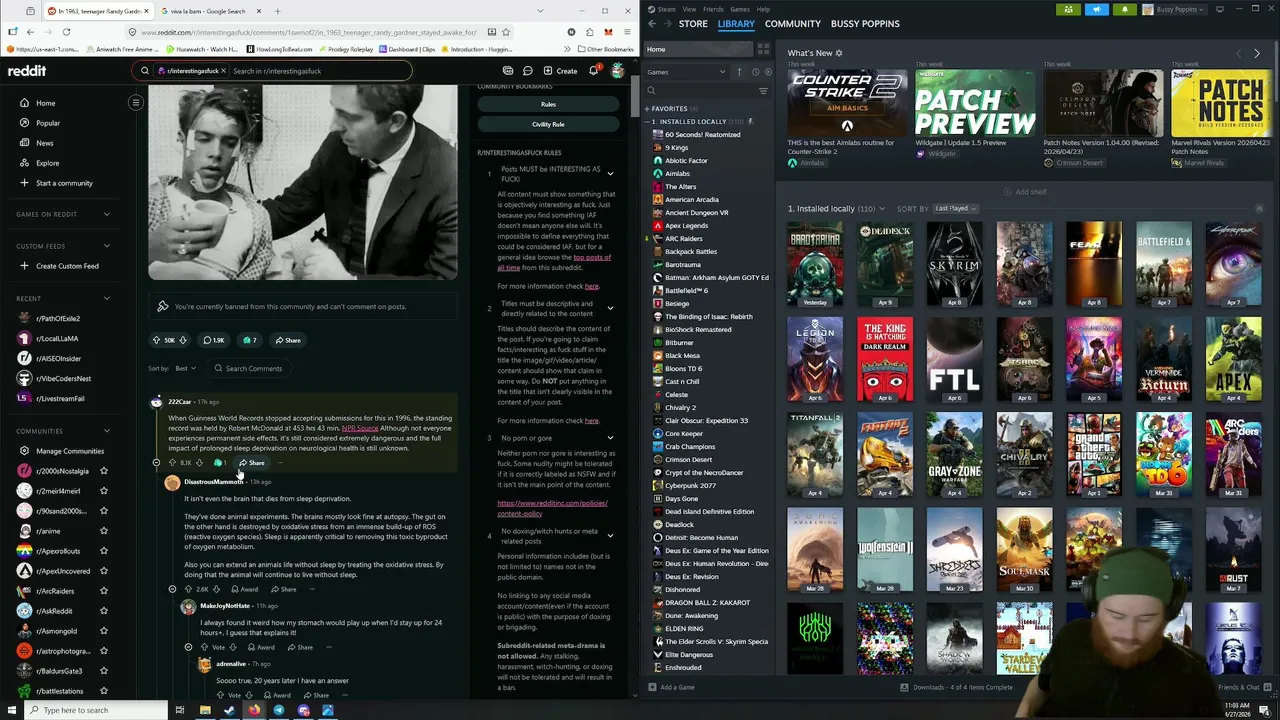Collapse MakeJoyNotHate's comment thread

tap(188, 647)
